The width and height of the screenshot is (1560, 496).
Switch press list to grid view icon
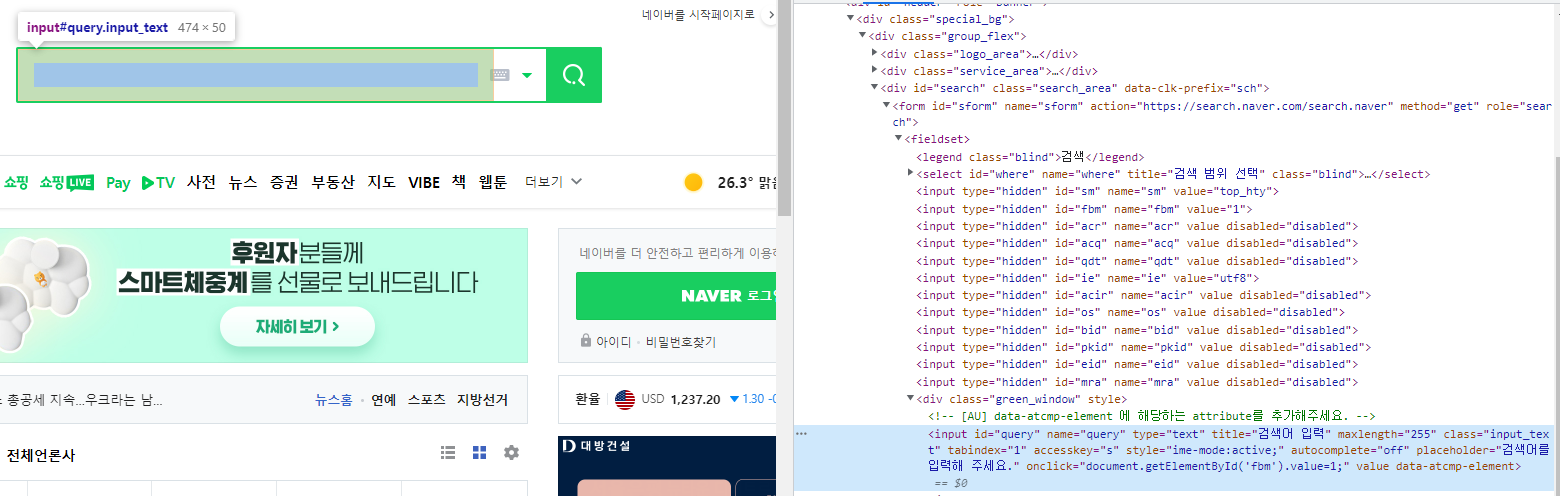pos(480,453)
